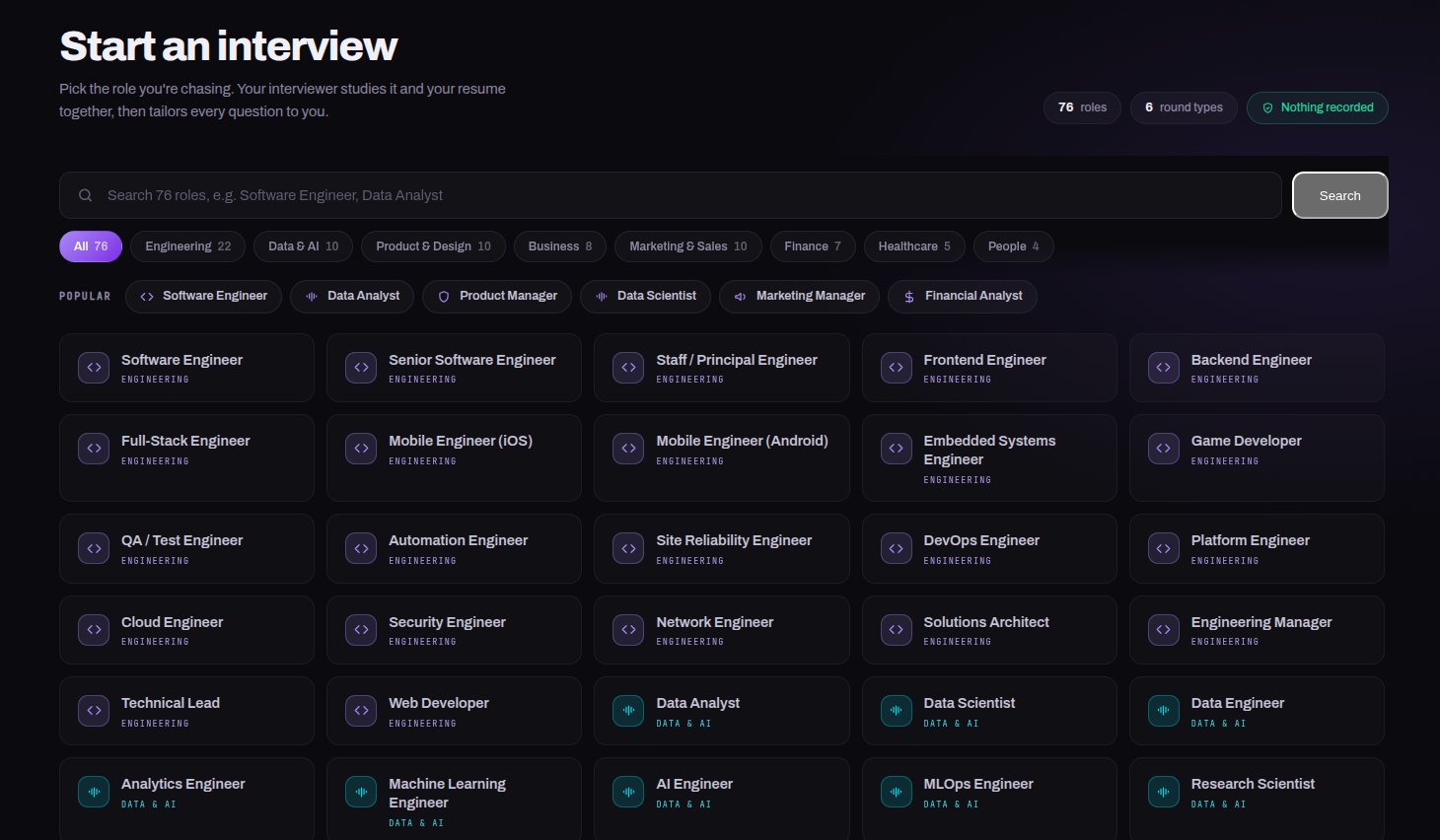The image size is (1440, 840).
Task: Open the Cloud Engineer role card
Action: point(186,630)
